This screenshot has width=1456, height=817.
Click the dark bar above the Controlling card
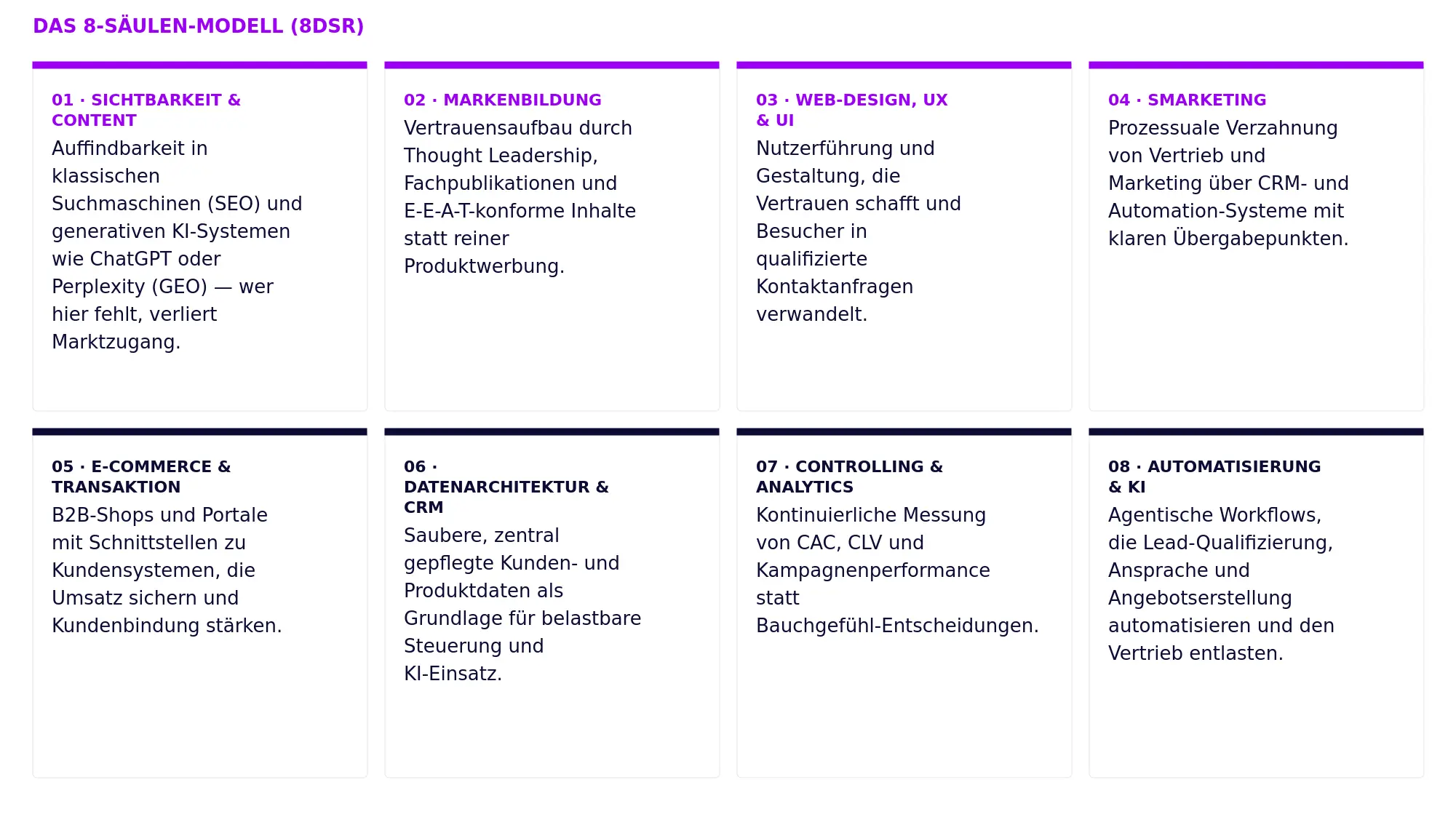[904, 431]
